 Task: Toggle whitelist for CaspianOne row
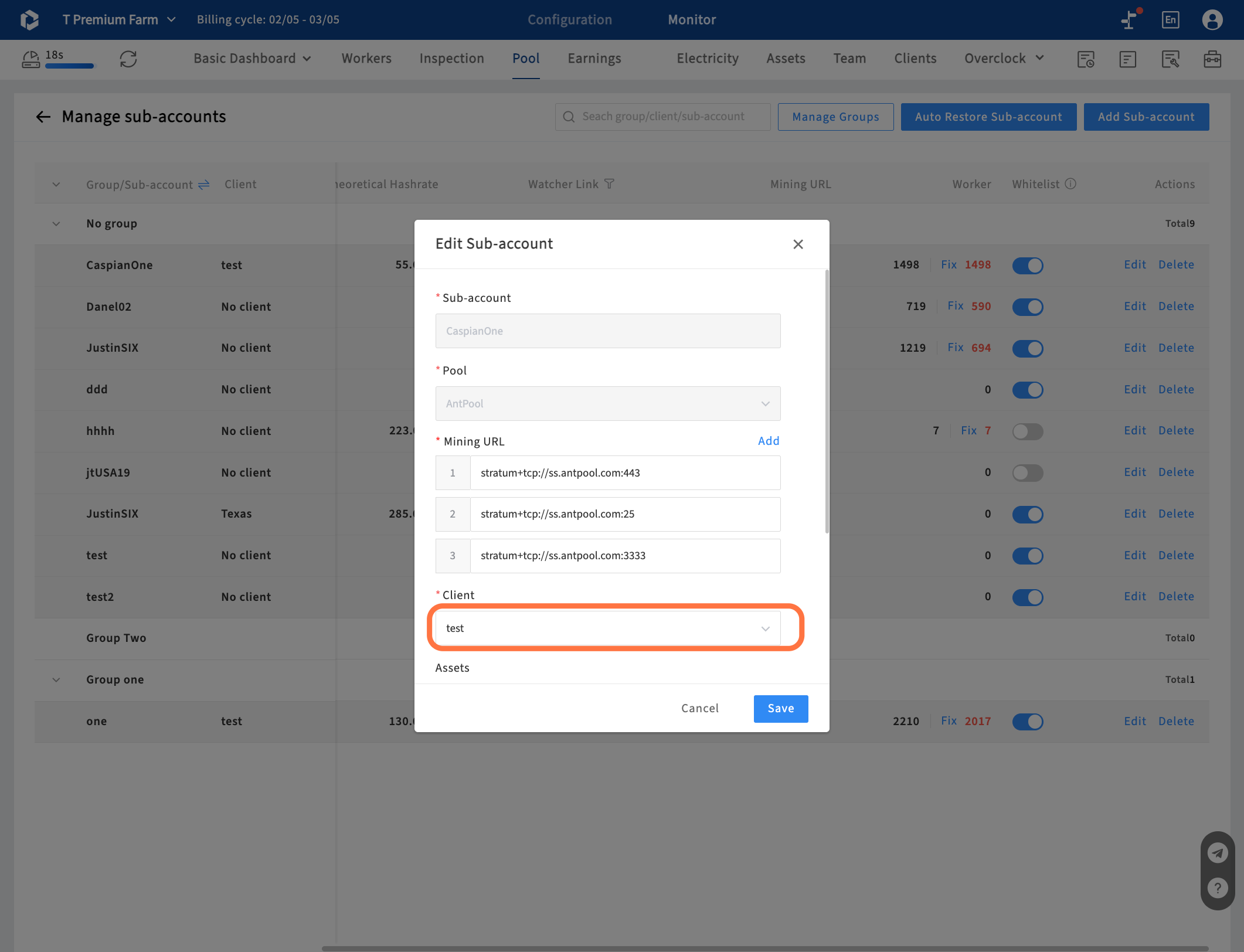point(1028,265)
